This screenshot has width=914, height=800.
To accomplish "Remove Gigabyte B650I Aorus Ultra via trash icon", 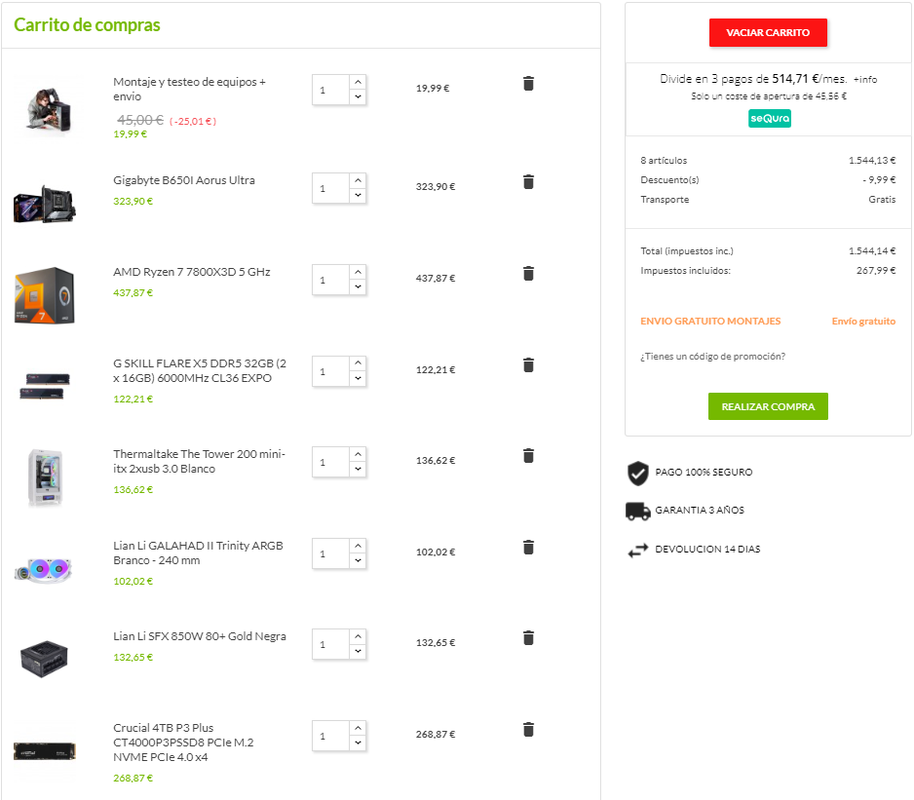I will coord(528,182).
